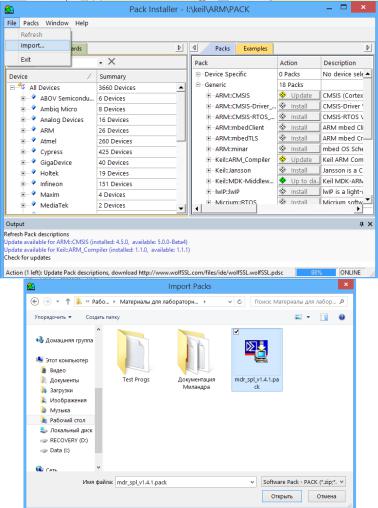Select the Infineon tree item
The height and width of the screenshot is (508, 378).
pyautogui.click(x=51, y=184)
